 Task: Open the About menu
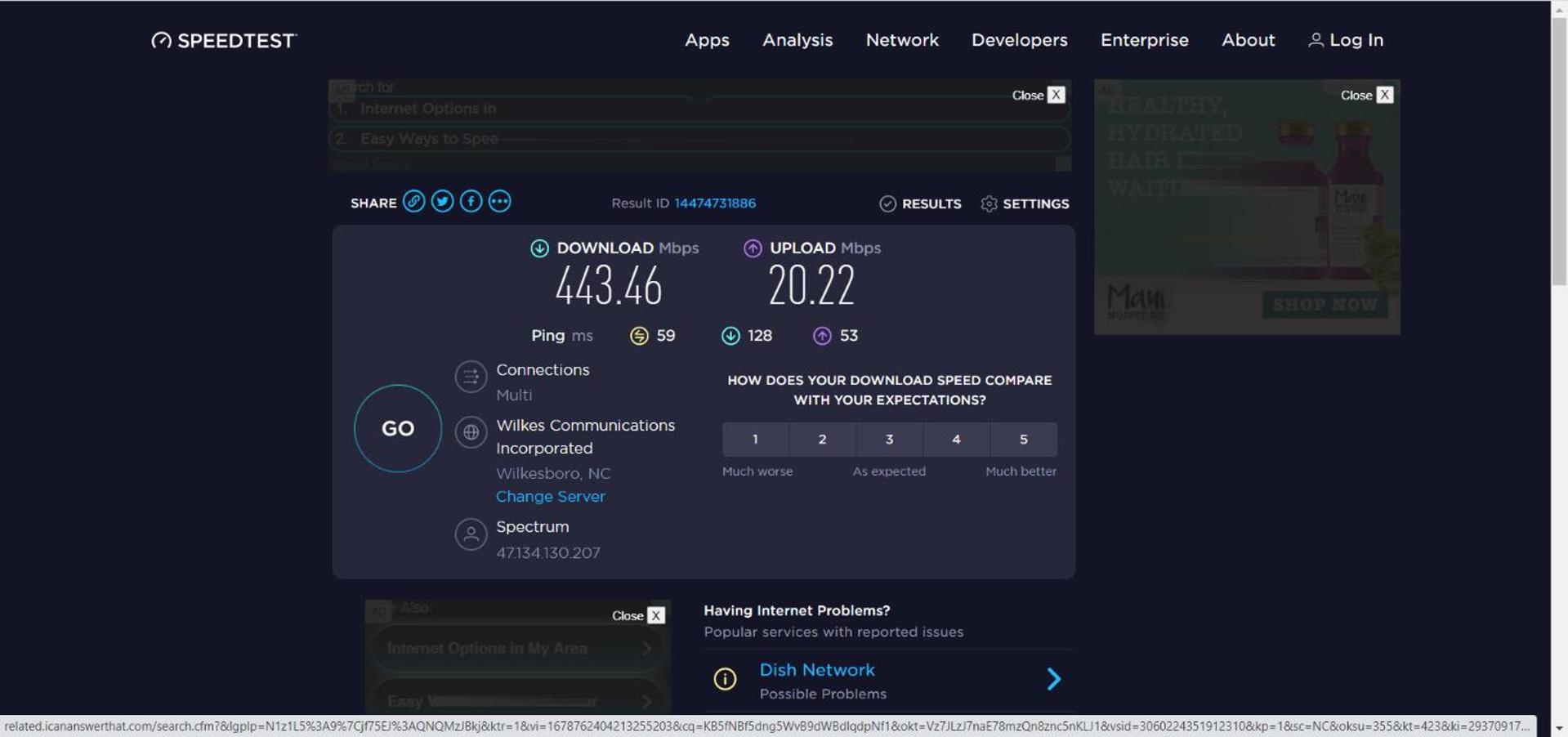[1248, 40]
